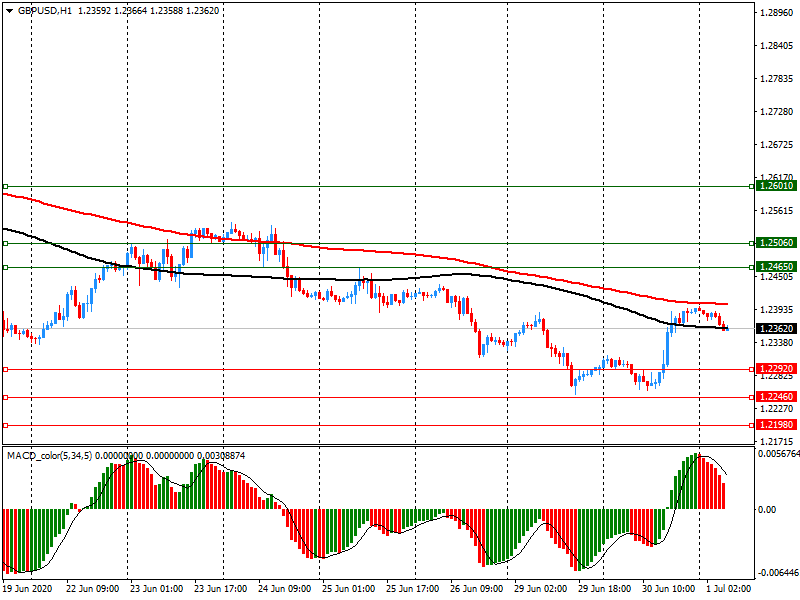Click the red 1.21980 level label

coord(777,425)
